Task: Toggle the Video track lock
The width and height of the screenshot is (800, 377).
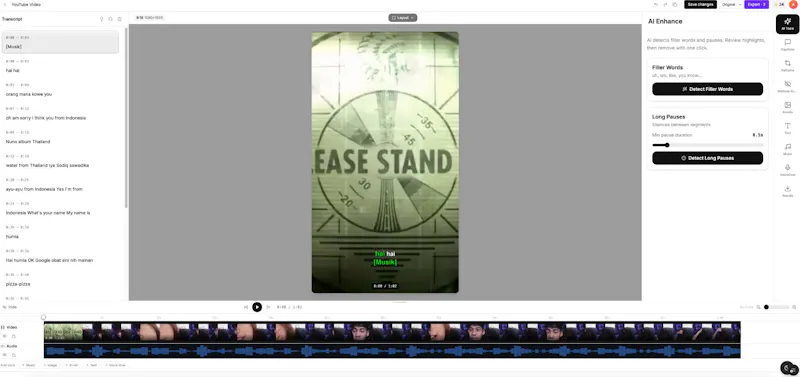Action: click(13, 336)
